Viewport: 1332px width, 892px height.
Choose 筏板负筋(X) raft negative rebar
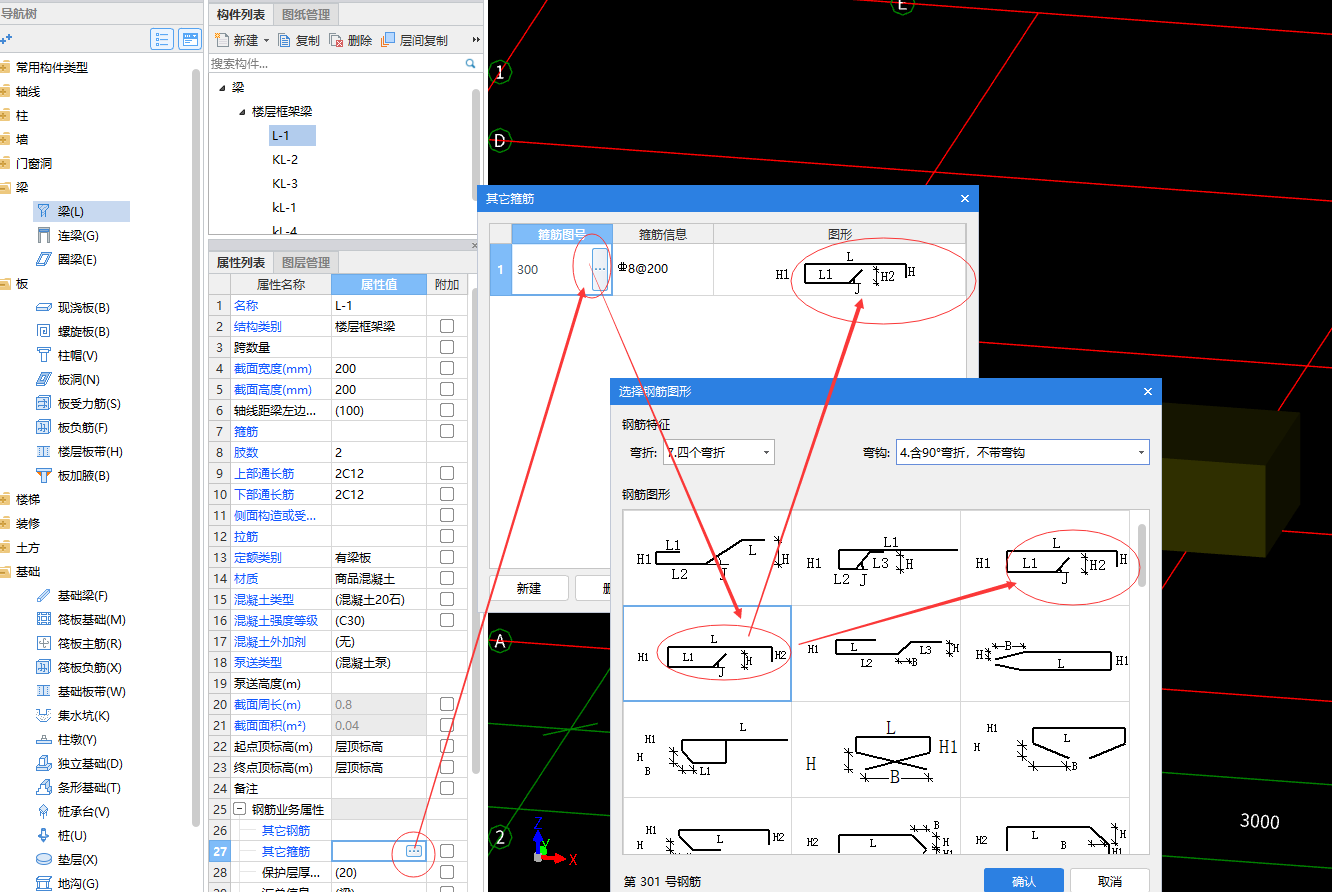click(90, 667)
